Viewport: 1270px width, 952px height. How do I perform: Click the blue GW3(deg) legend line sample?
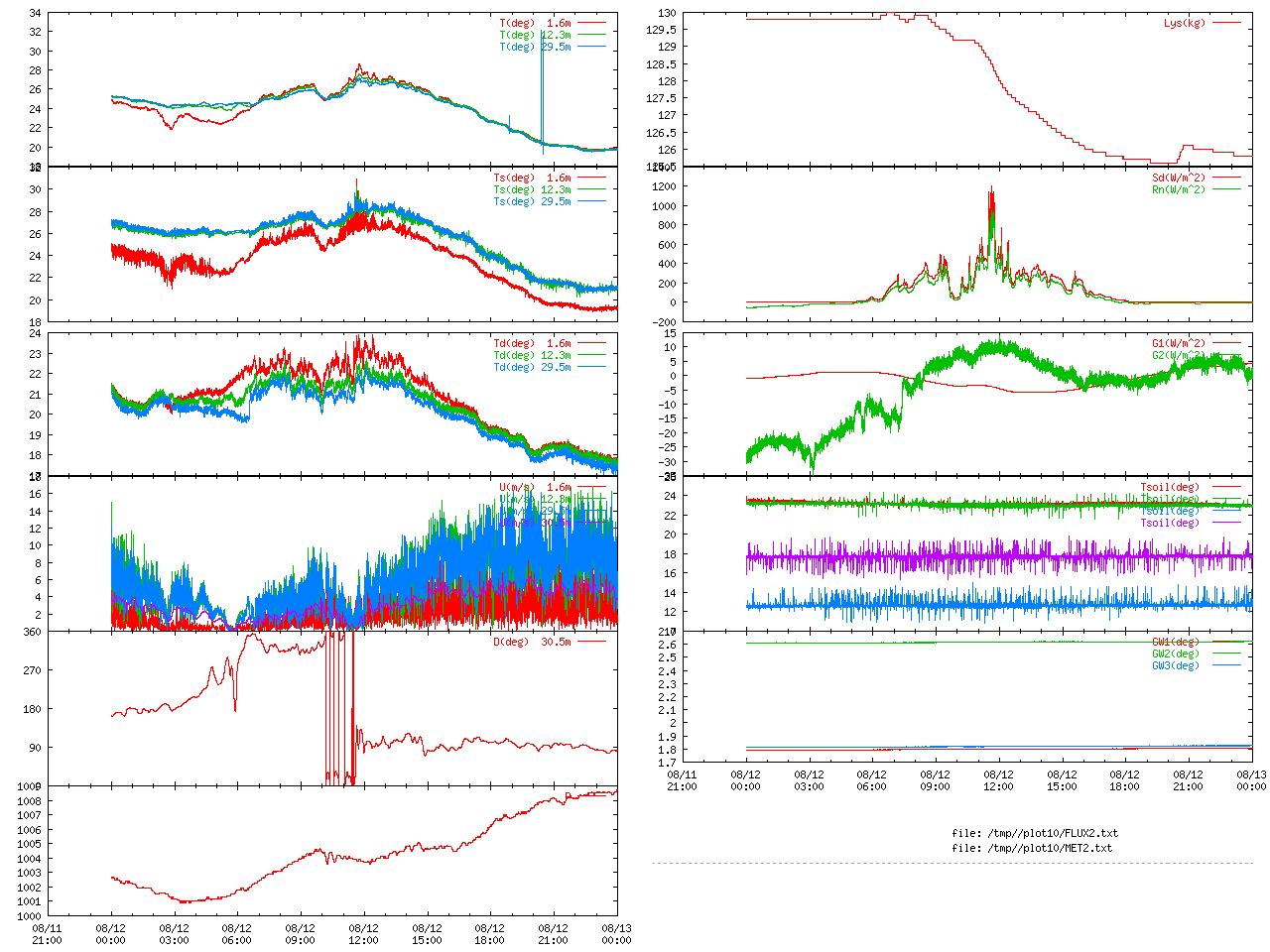point(1226,665)
